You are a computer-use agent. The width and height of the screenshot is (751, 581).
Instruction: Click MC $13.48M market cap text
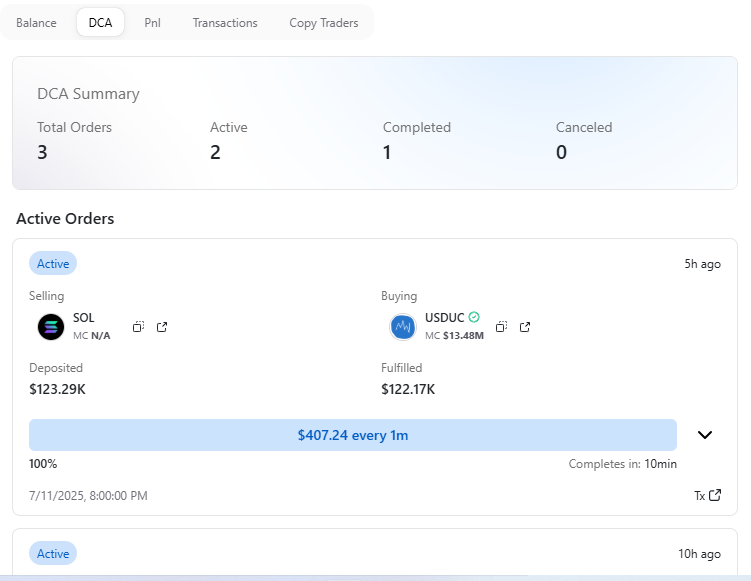pos(454,336)
